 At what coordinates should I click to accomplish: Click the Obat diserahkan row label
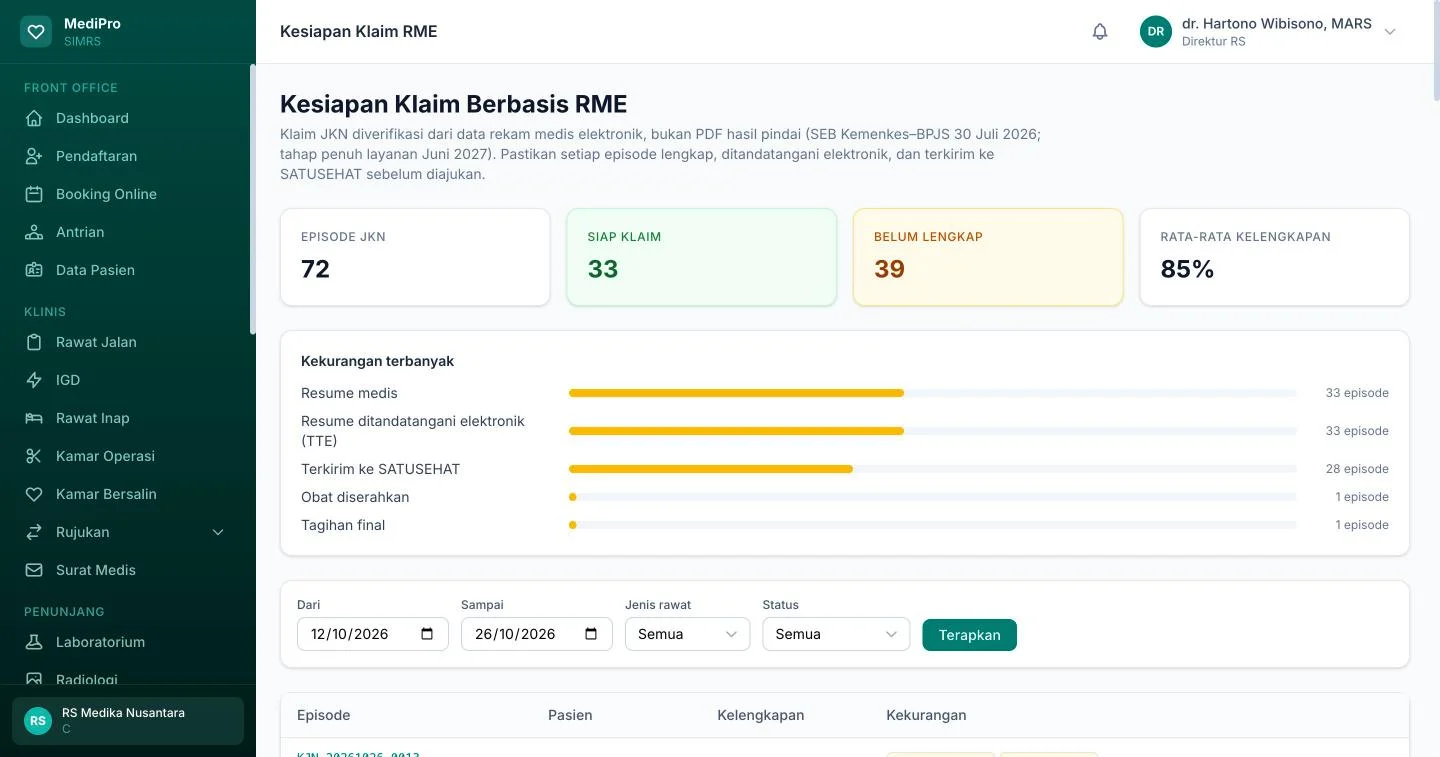pyautogui.click(x=355, y=497)
